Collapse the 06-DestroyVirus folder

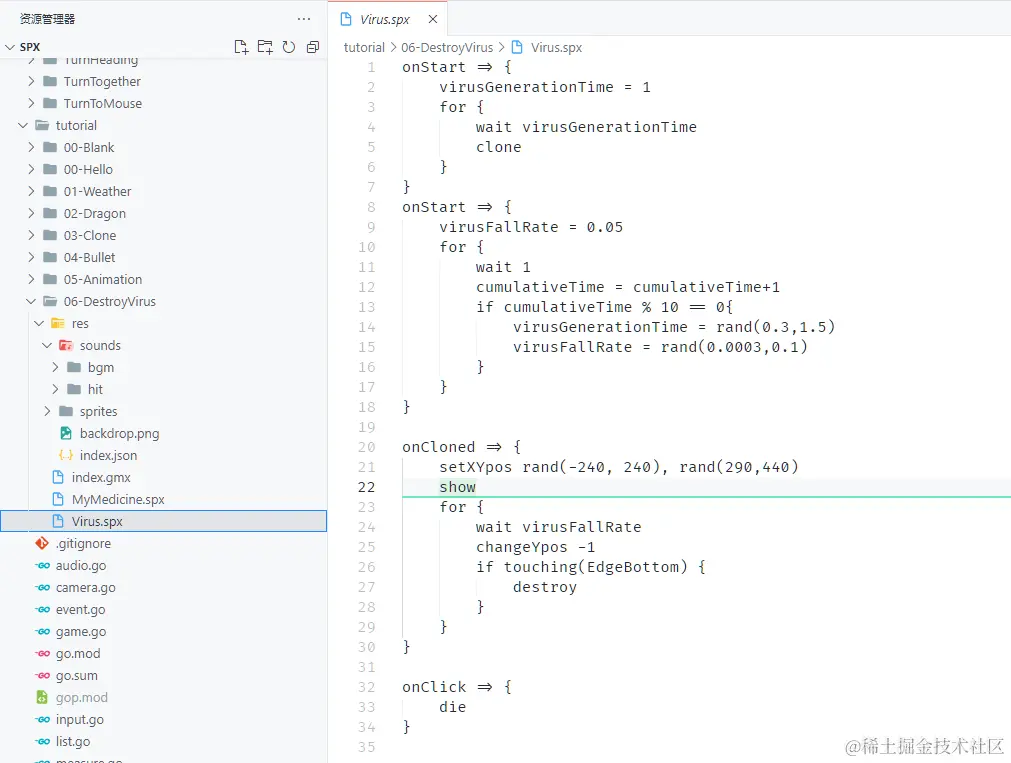coord(31,301)
